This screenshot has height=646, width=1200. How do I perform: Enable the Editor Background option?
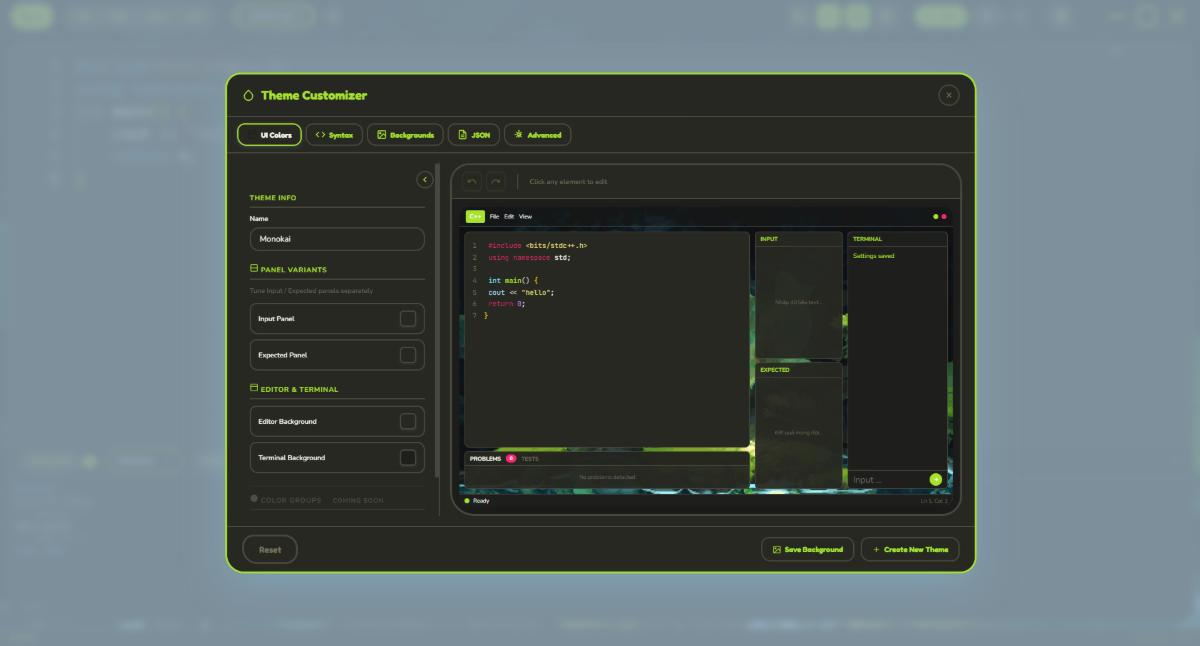click(408, 420)
